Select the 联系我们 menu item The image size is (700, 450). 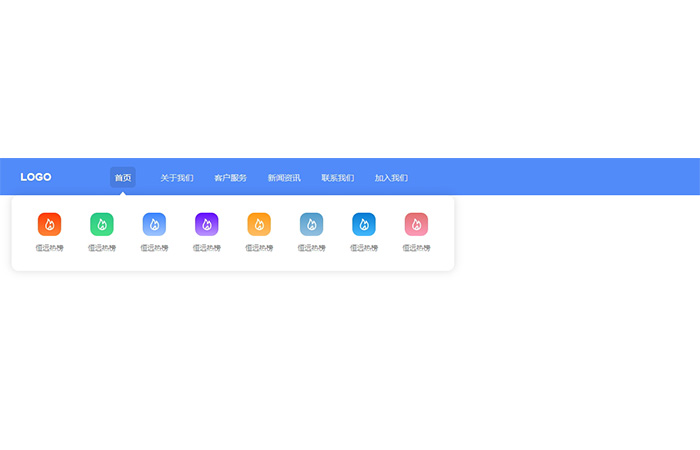click(338, 178)
